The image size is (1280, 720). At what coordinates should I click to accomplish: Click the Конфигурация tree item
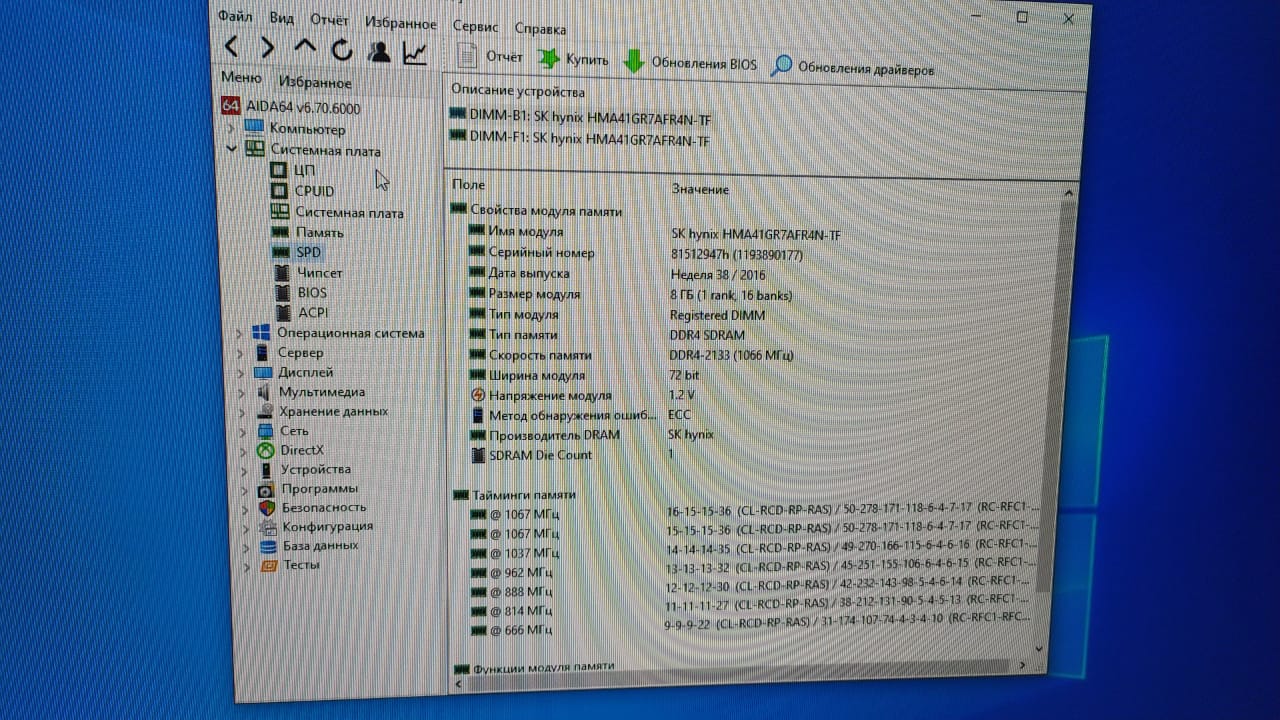[x=316, y=526]
